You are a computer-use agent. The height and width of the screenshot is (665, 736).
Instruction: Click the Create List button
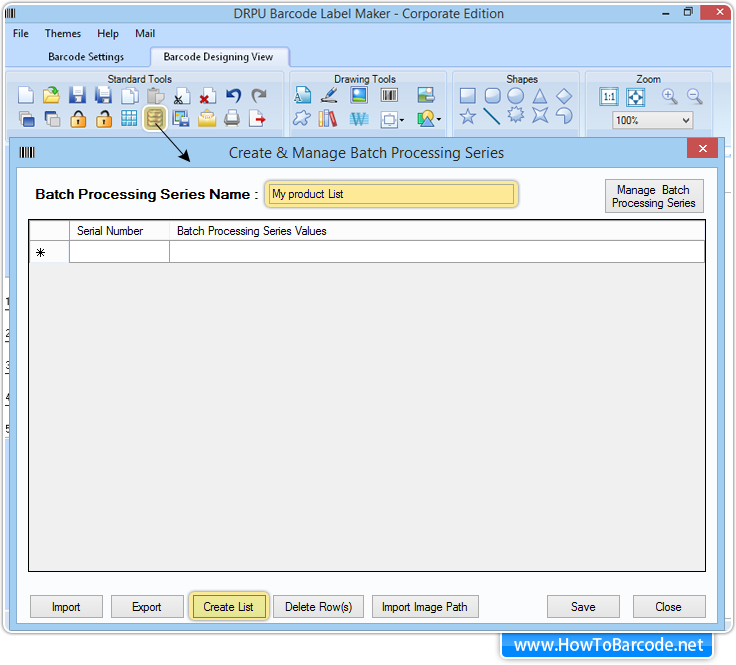pos(228,607)
